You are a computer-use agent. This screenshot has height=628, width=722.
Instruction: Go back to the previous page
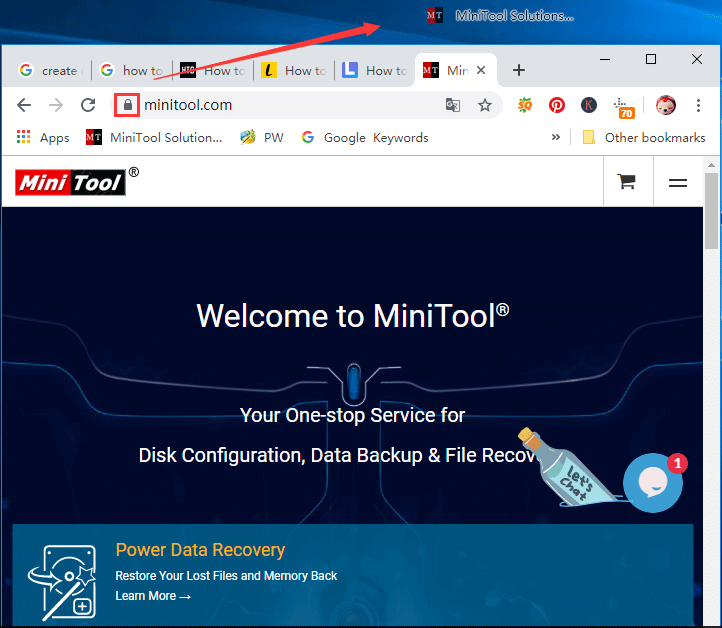click(24, 105)
